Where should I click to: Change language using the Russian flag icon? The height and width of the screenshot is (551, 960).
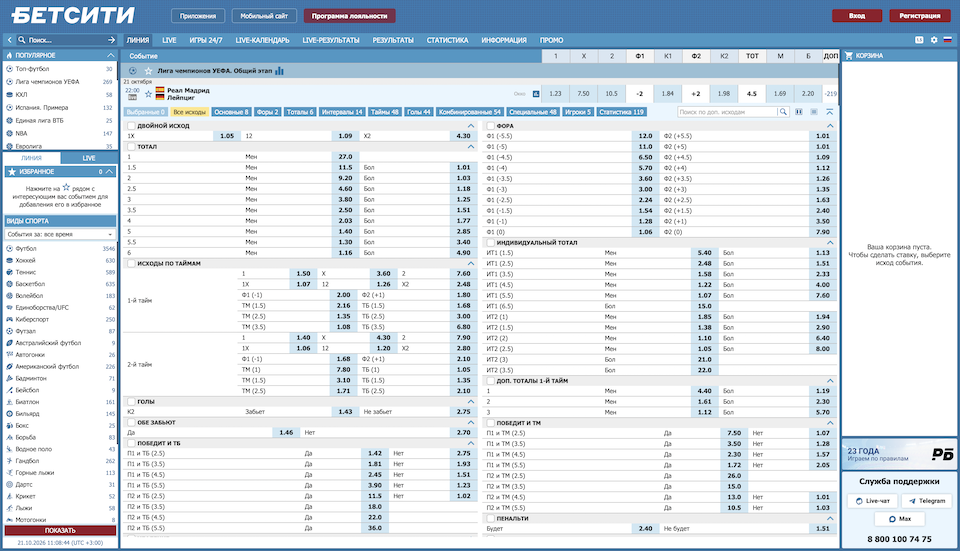[948, 40]
